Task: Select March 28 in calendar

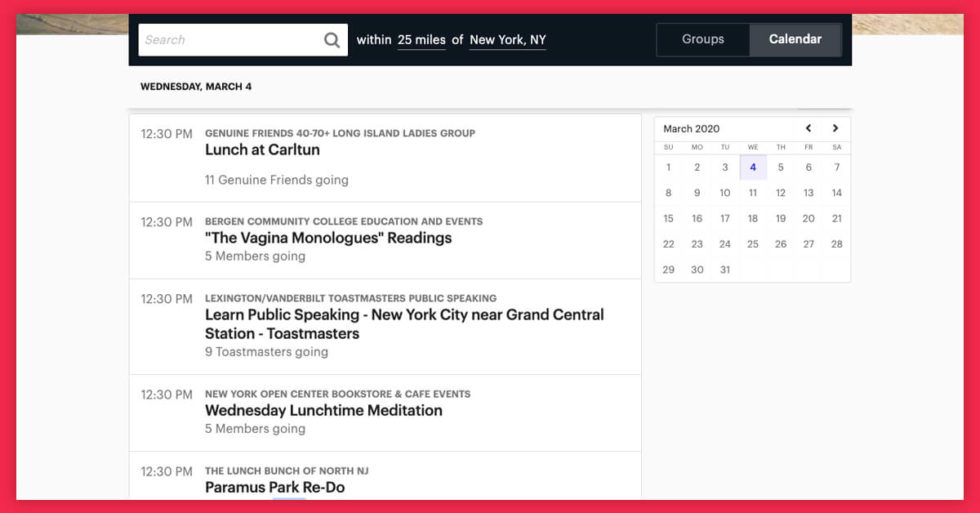Action: coord(837,244)
